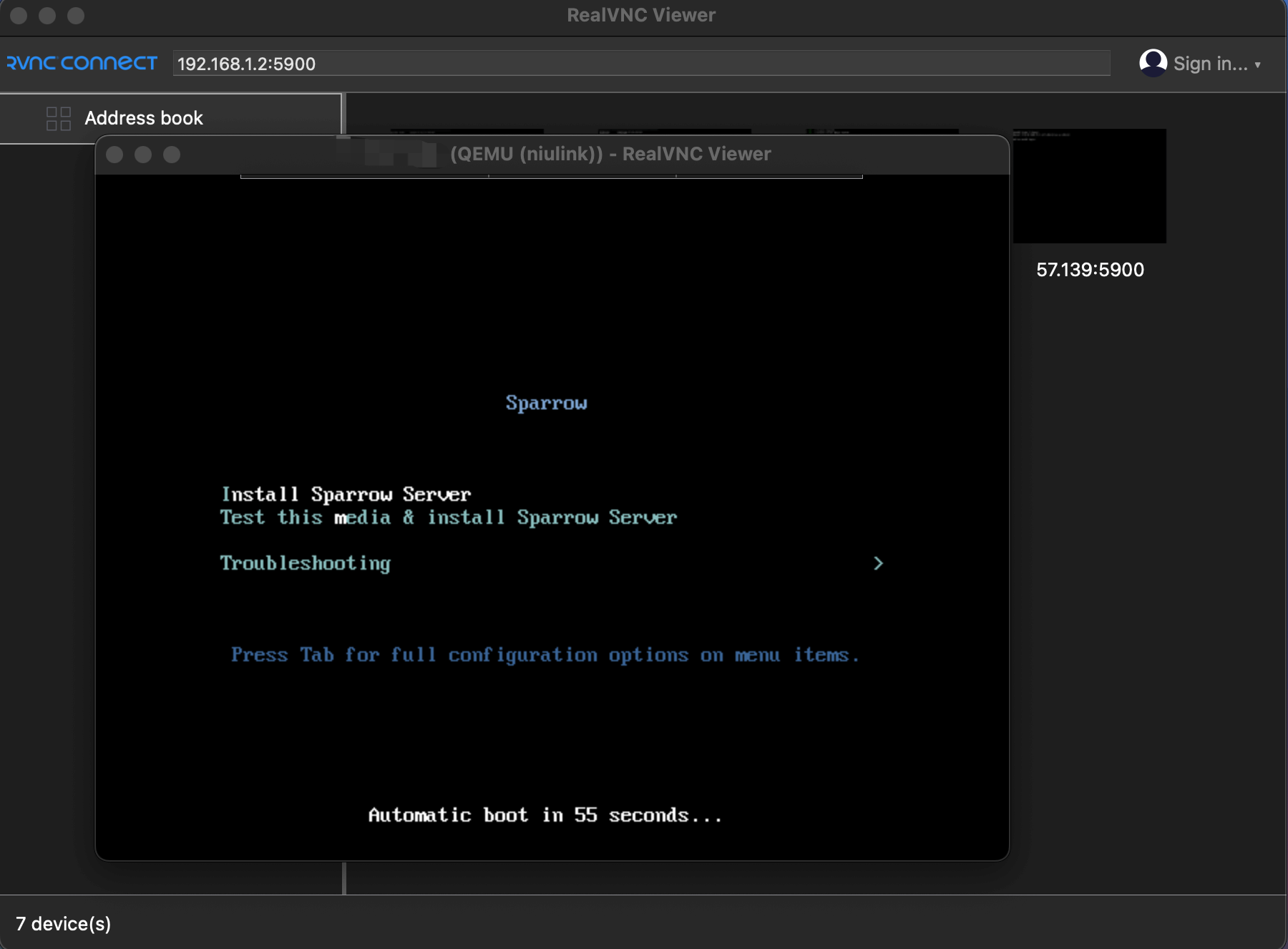The image size is (1288, 949).
Task: Click the Sign in user avatar icon
Action: pyautogui.click(x=1153, y=63)
